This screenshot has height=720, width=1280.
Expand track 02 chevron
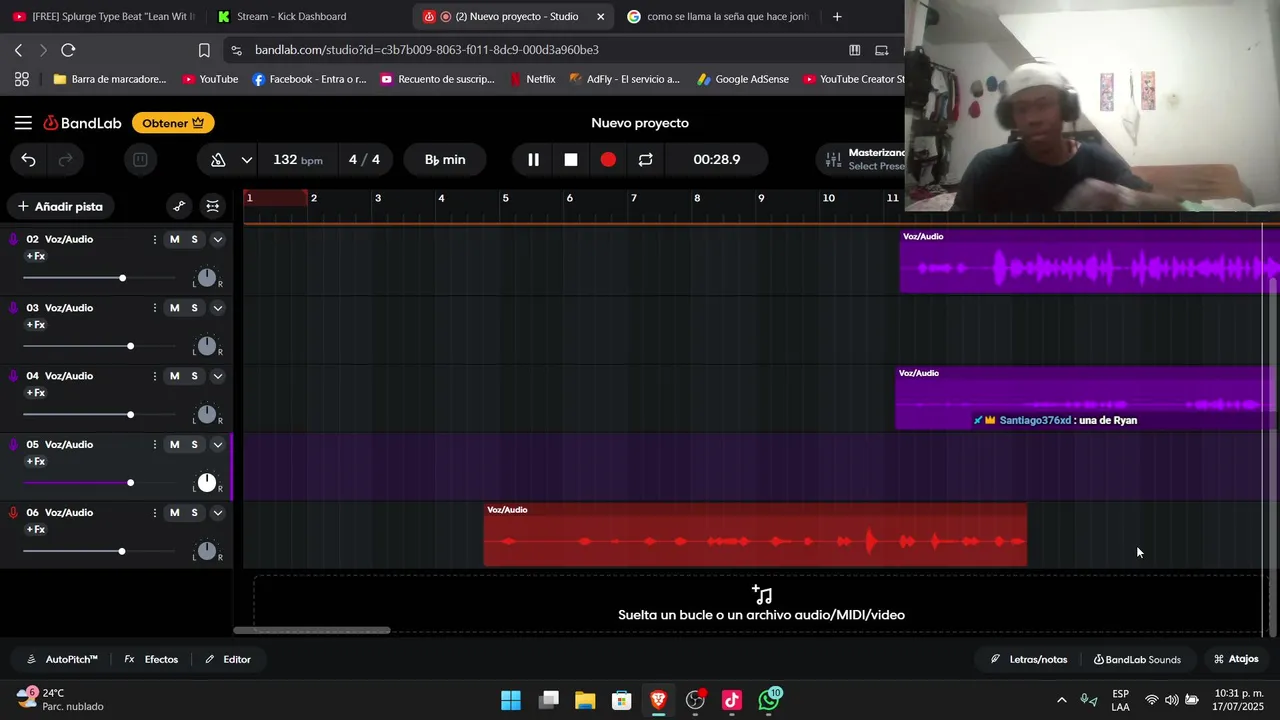(217, 240)
